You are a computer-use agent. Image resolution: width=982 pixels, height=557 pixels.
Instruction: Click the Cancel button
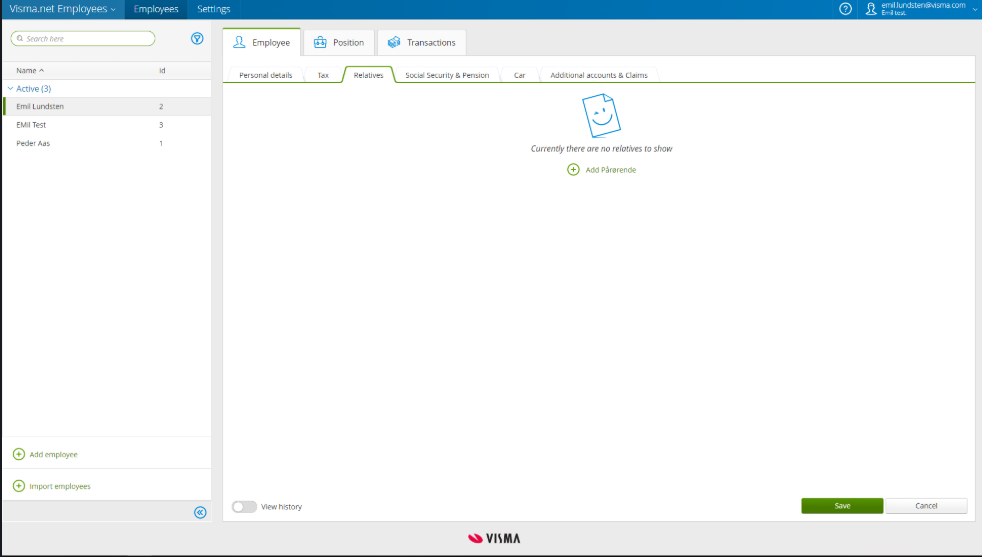coord(926,506)
